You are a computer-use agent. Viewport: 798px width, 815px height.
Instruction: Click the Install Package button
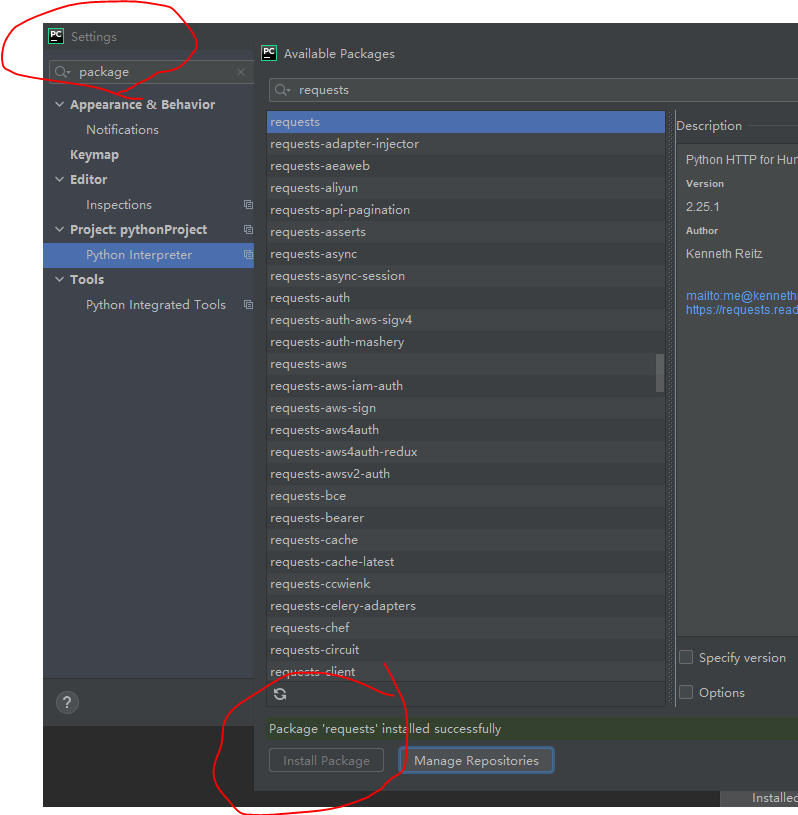point(326,760)
